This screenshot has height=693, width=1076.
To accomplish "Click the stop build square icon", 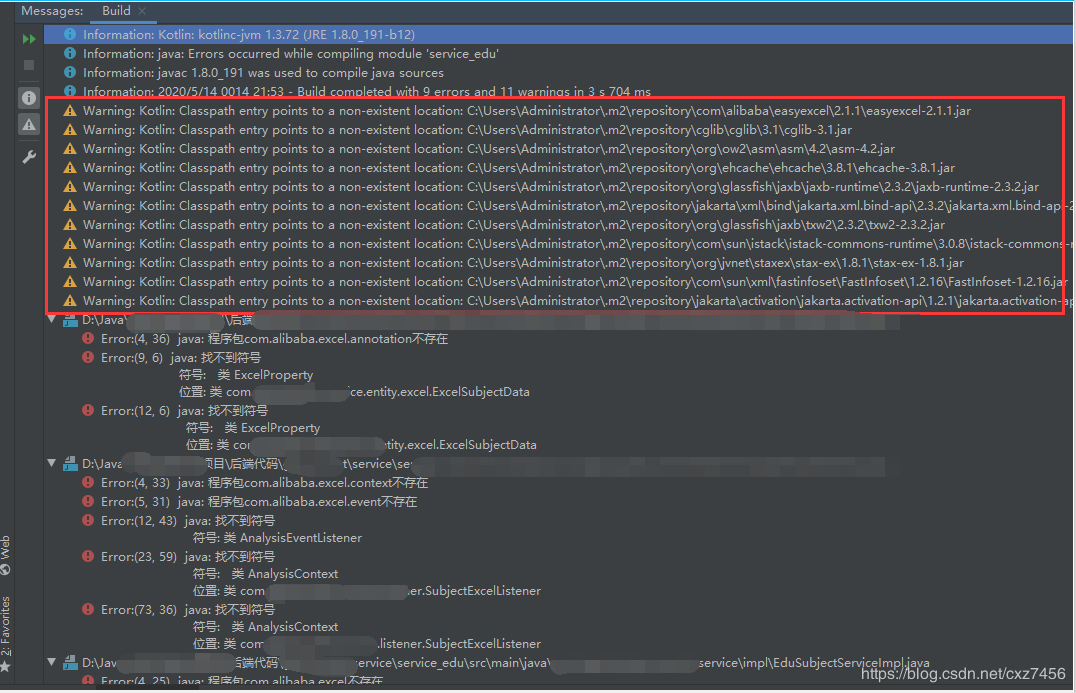I will (29, 65).
